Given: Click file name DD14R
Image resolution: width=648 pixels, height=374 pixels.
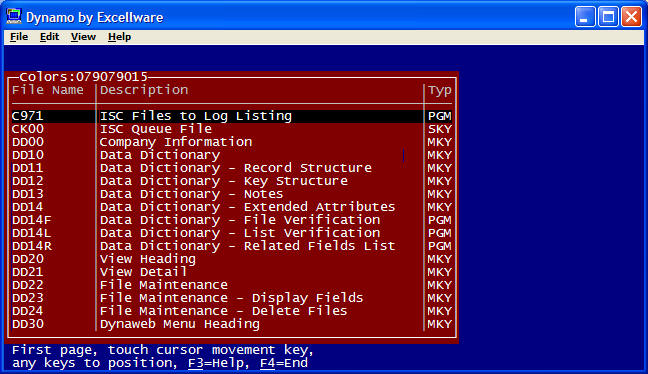Looking at the screenshot, I should [x=32, y=246].
